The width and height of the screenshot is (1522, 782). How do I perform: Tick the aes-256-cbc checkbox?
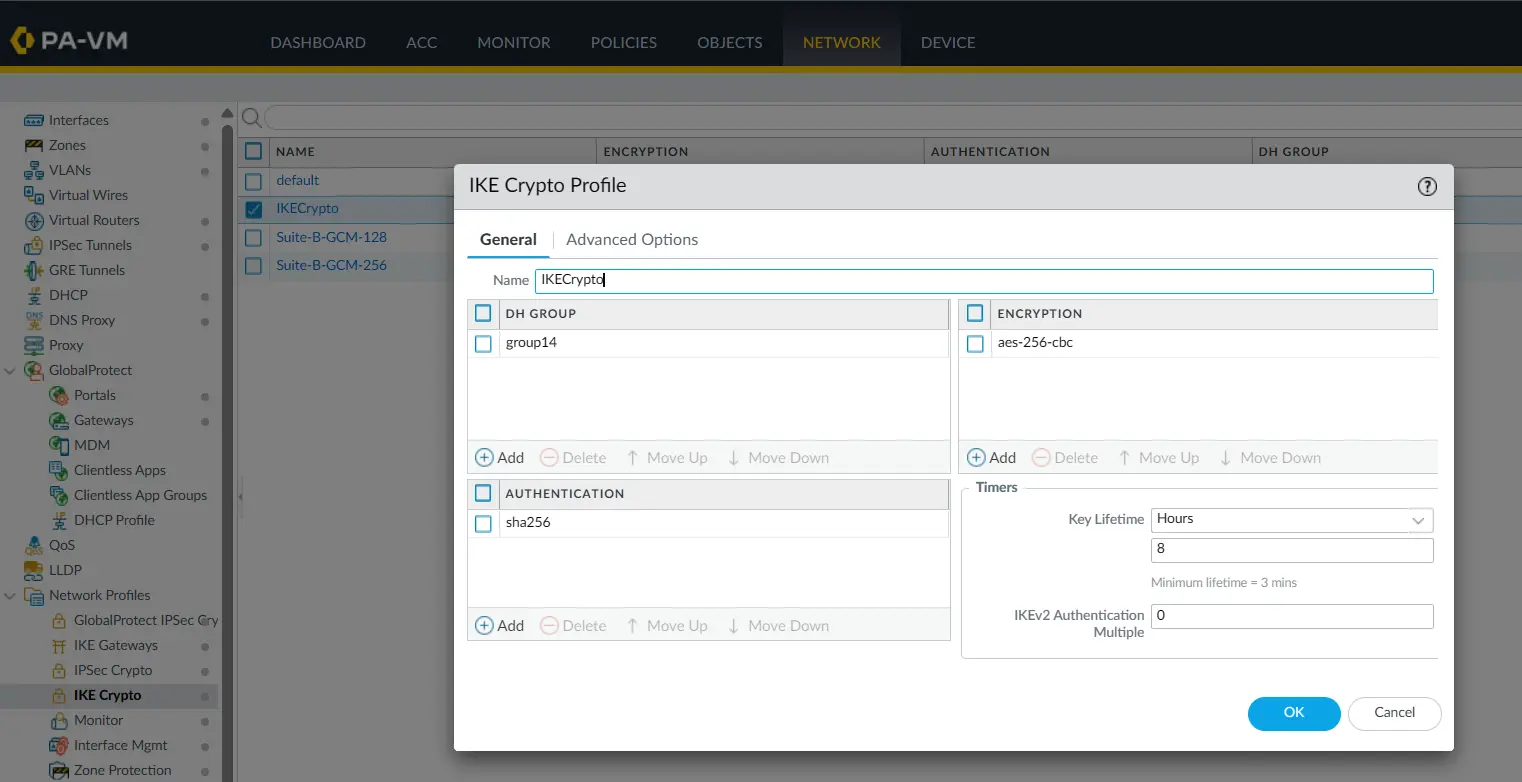975,343
